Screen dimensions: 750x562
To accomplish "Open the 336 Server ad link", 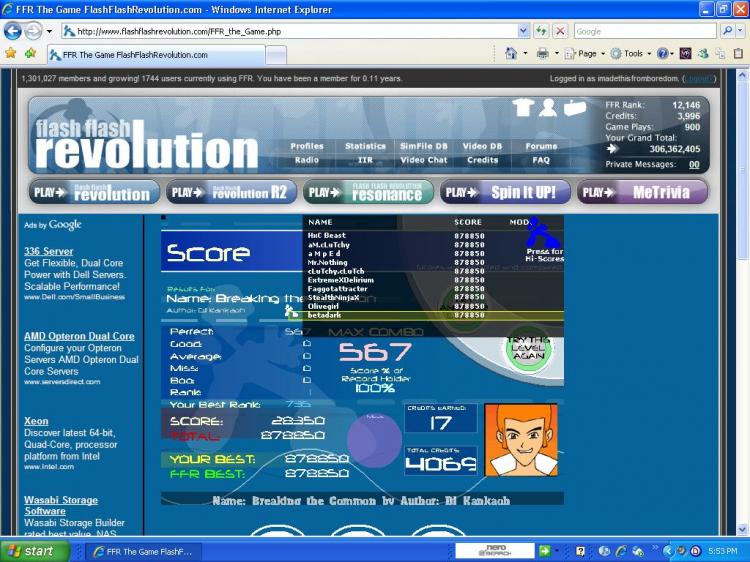I will pos(48,251).
